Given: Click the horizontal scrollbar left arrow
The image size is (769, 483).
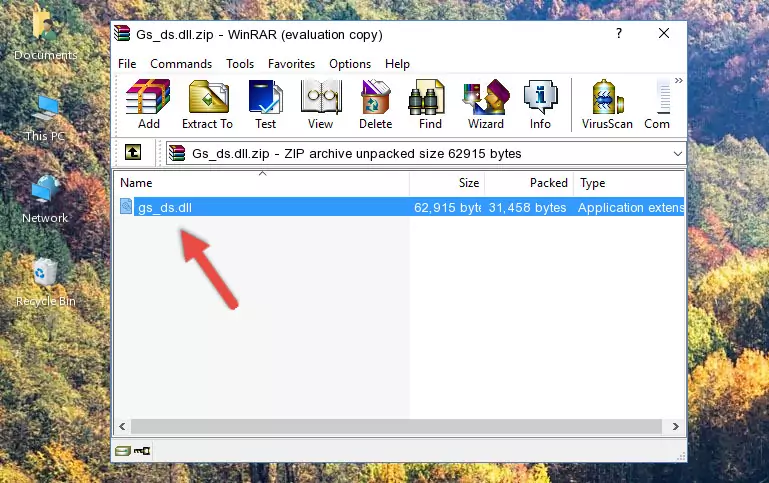Looking at the screenshot, I should [x=122, y=426].
